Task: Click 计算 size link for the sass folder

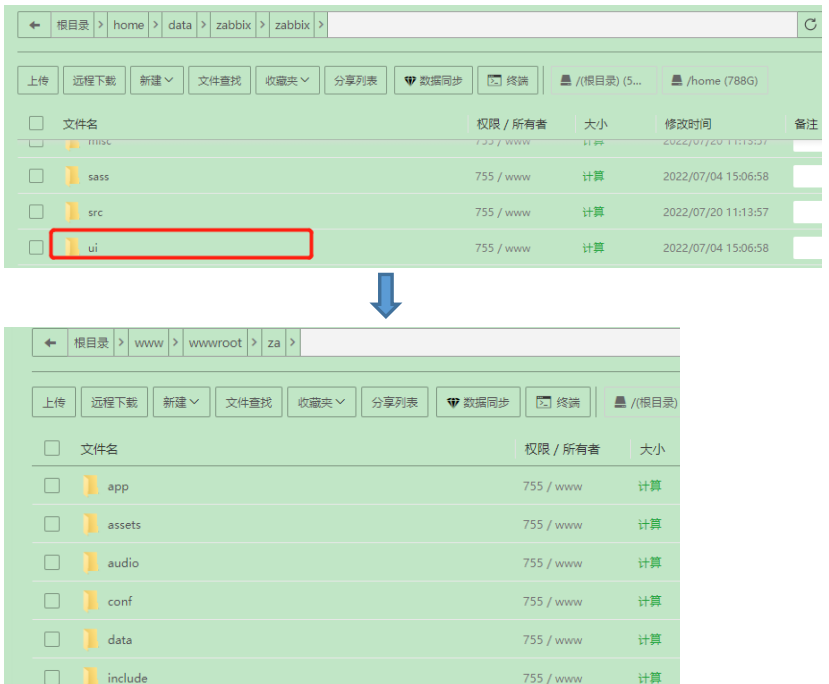Action: tap(593, 176)
